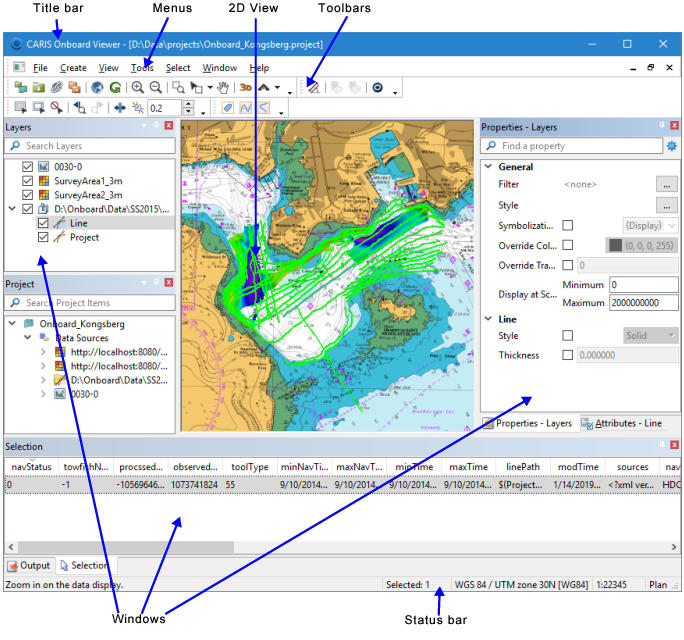This screenshot has width=684, height=640.
Task: Enable the Override Color checkbox
Action: pos(568,245)
